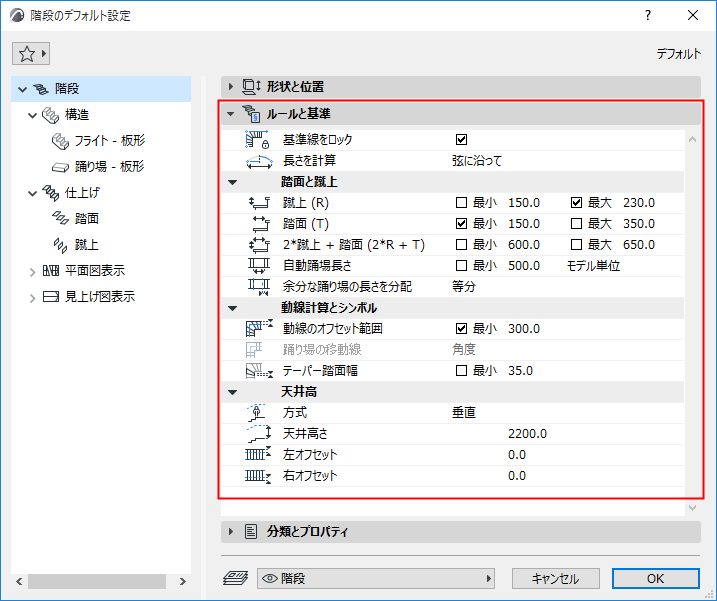Open 方式 value 垂直
The width and height of the screenshot is (717, 601).
(464, 413)
